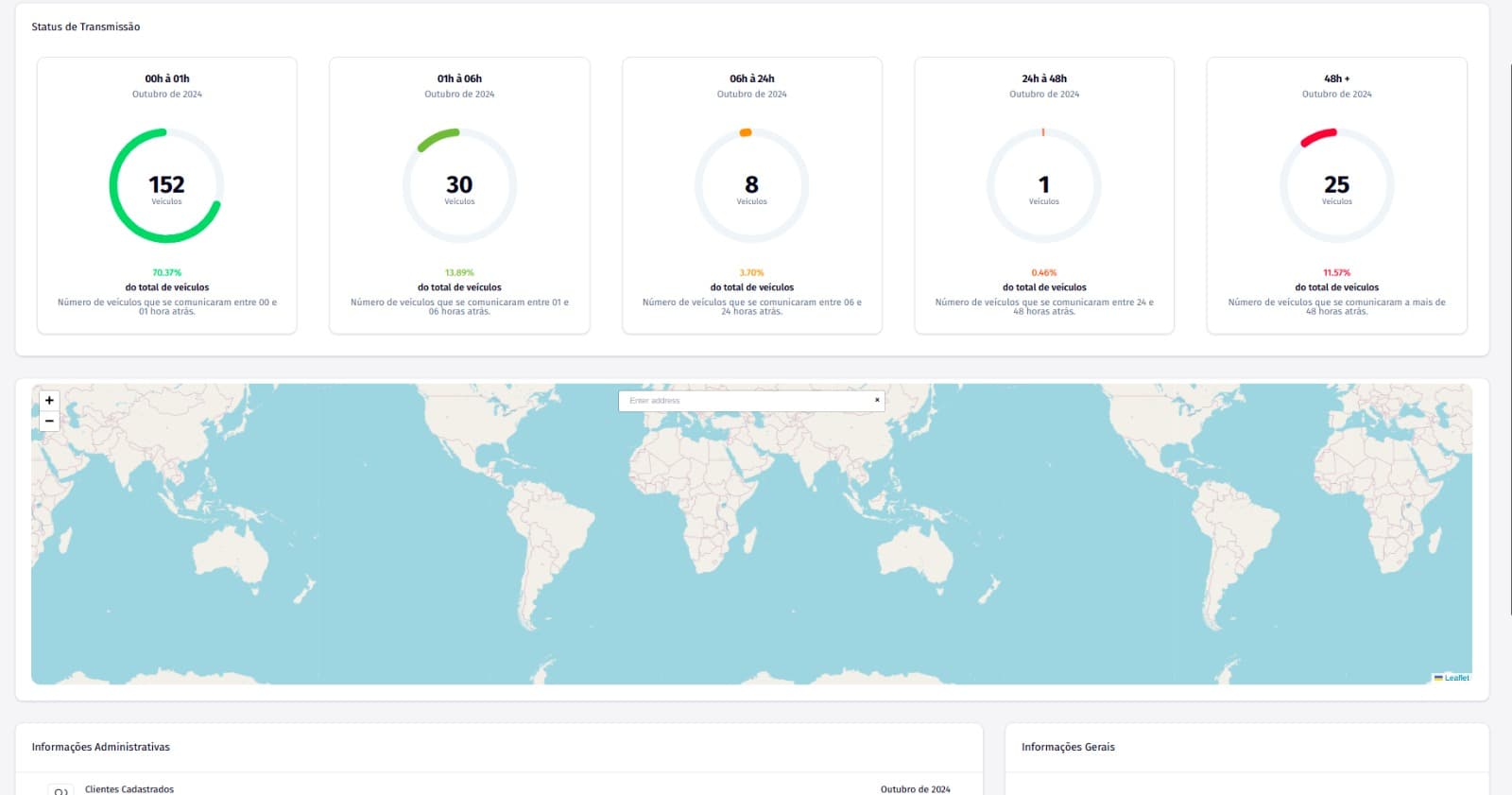Click the 70.37% percentage value
The width and height of the screenshot is (1512, 795).
[166, 272]
